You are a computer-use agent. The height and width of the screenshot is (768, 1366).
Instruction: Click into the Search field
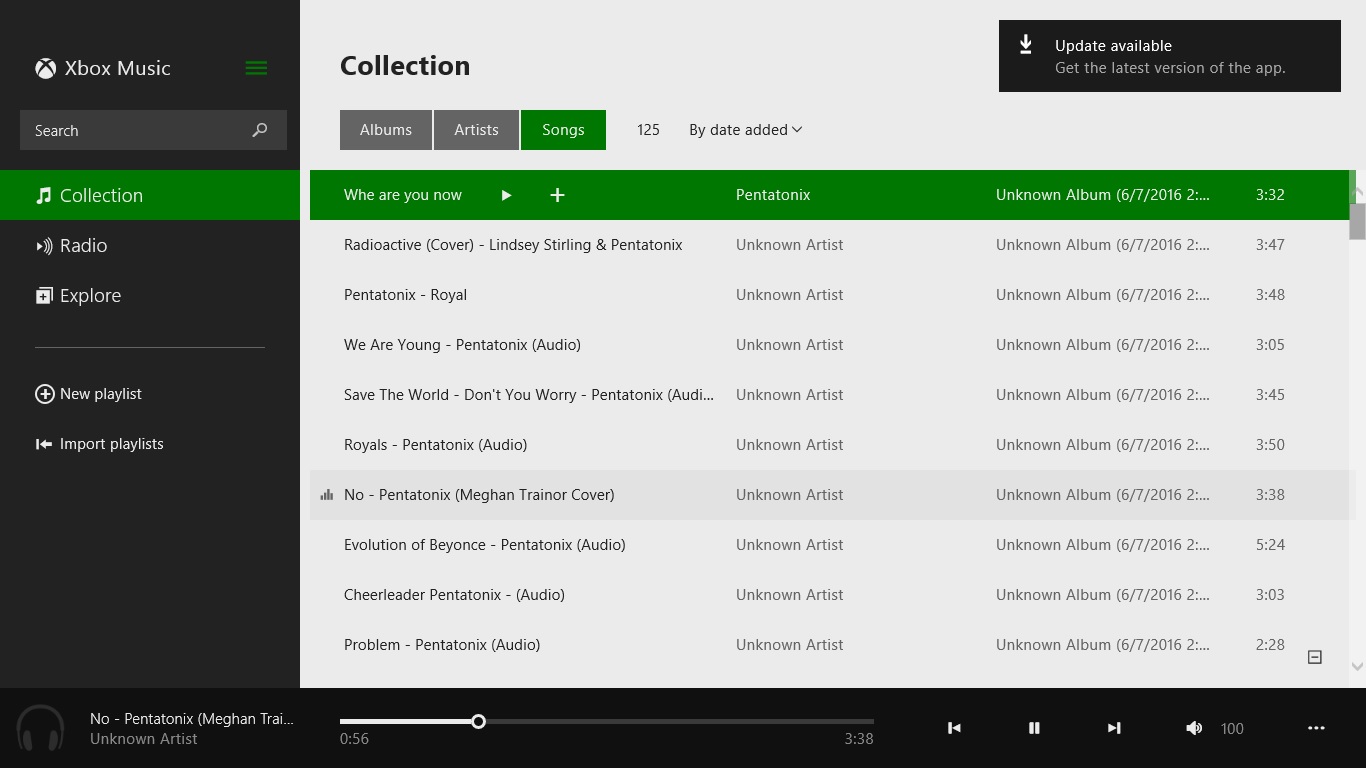(153, 130)
